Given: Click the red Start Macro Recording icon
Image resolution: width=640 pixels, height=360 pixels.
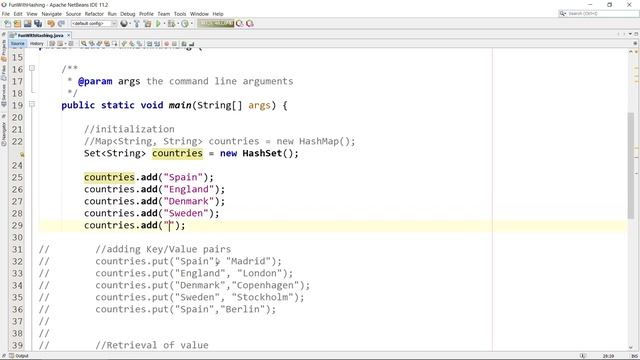Looking at the screenshot, I should [167, 43].
